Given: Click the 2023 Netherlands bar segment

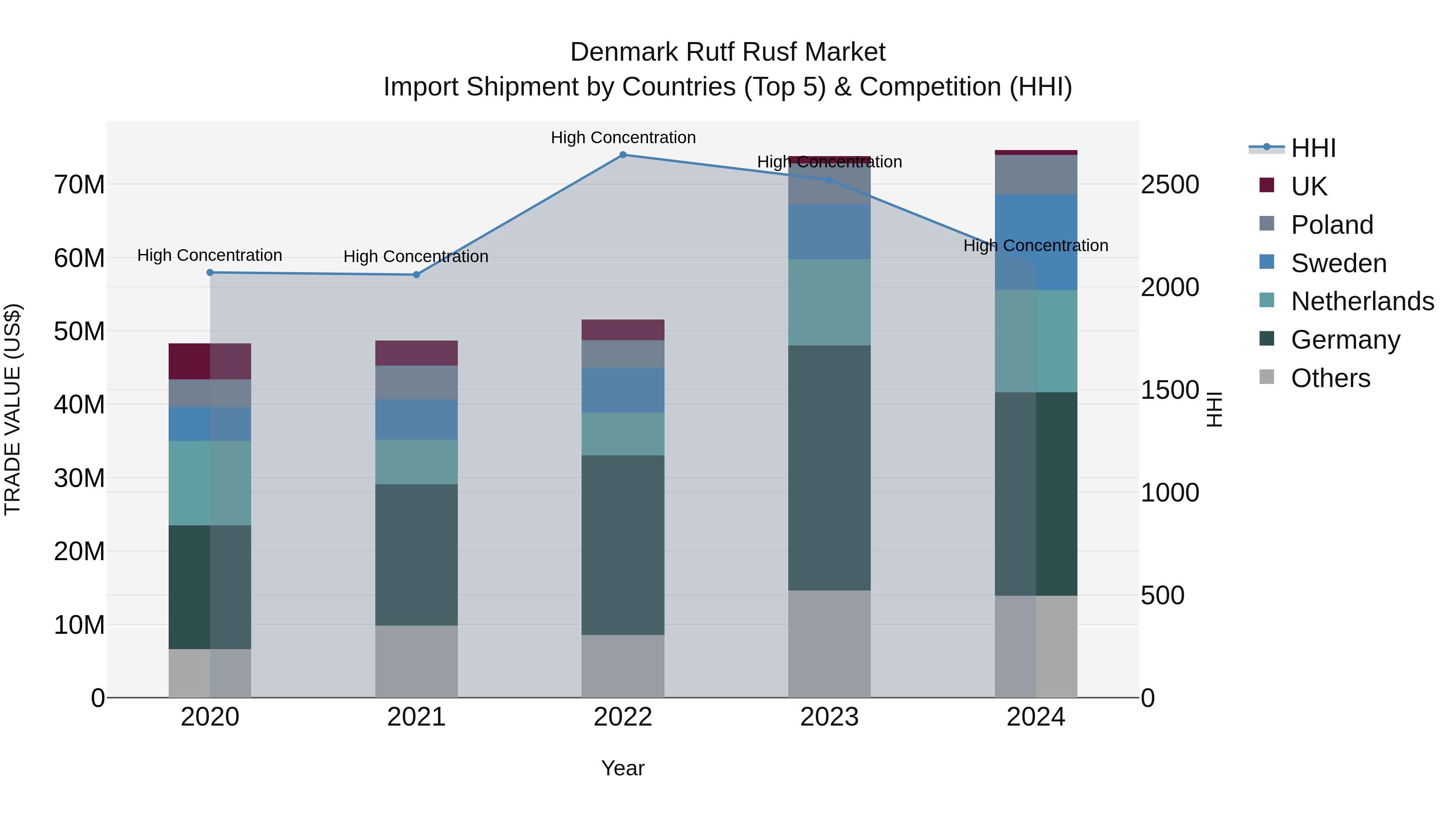Looking at the screenshot, I should coord(829,303).
